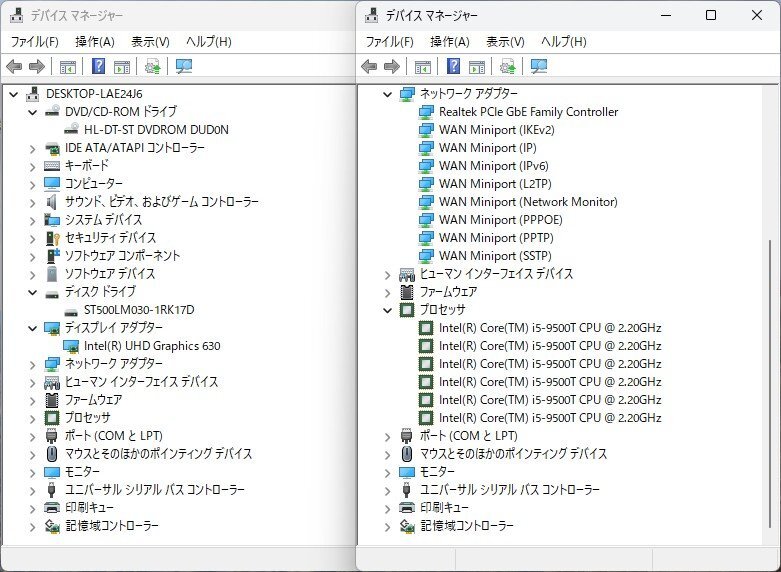Viewport: 781px width, 572px height.
Task: Click Forward arrow in left window toolbar
Action: click(x=37, y=66)
